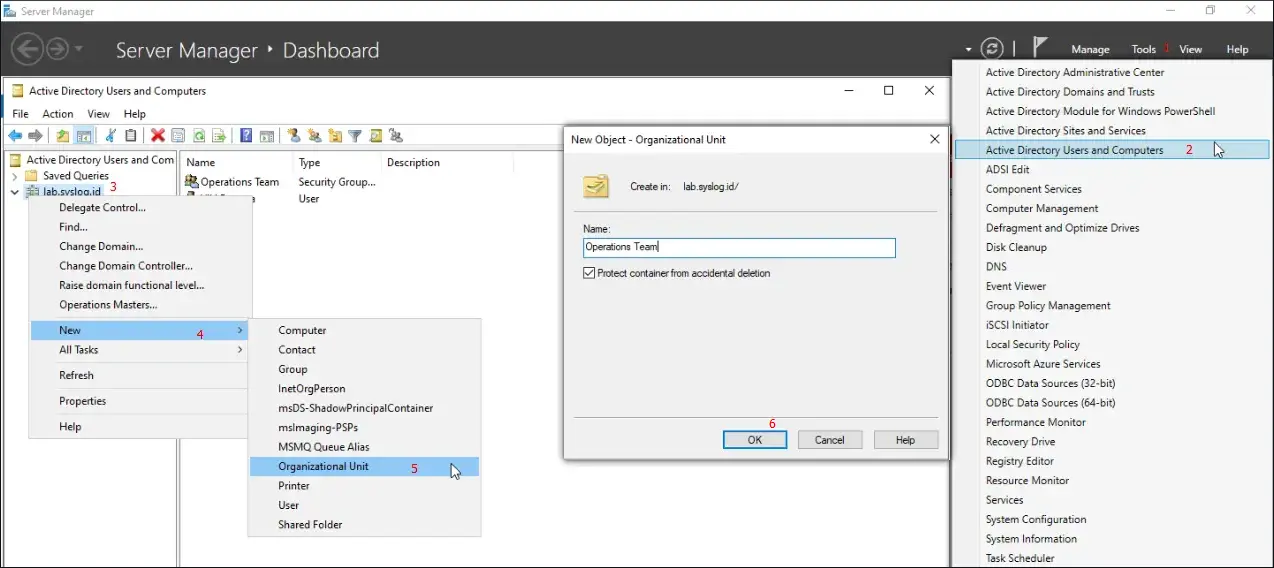Click Server Manager forward navigation arrow
This screenshot has height=568, width=1274.
[57, 48]
